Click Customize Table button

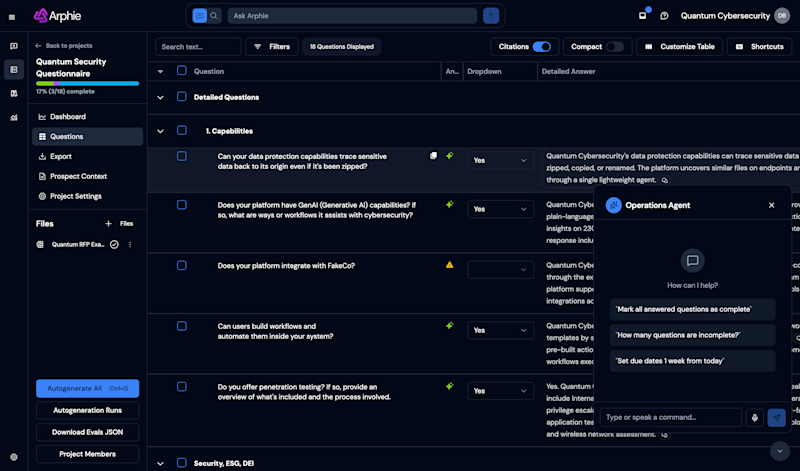point(680,46)
